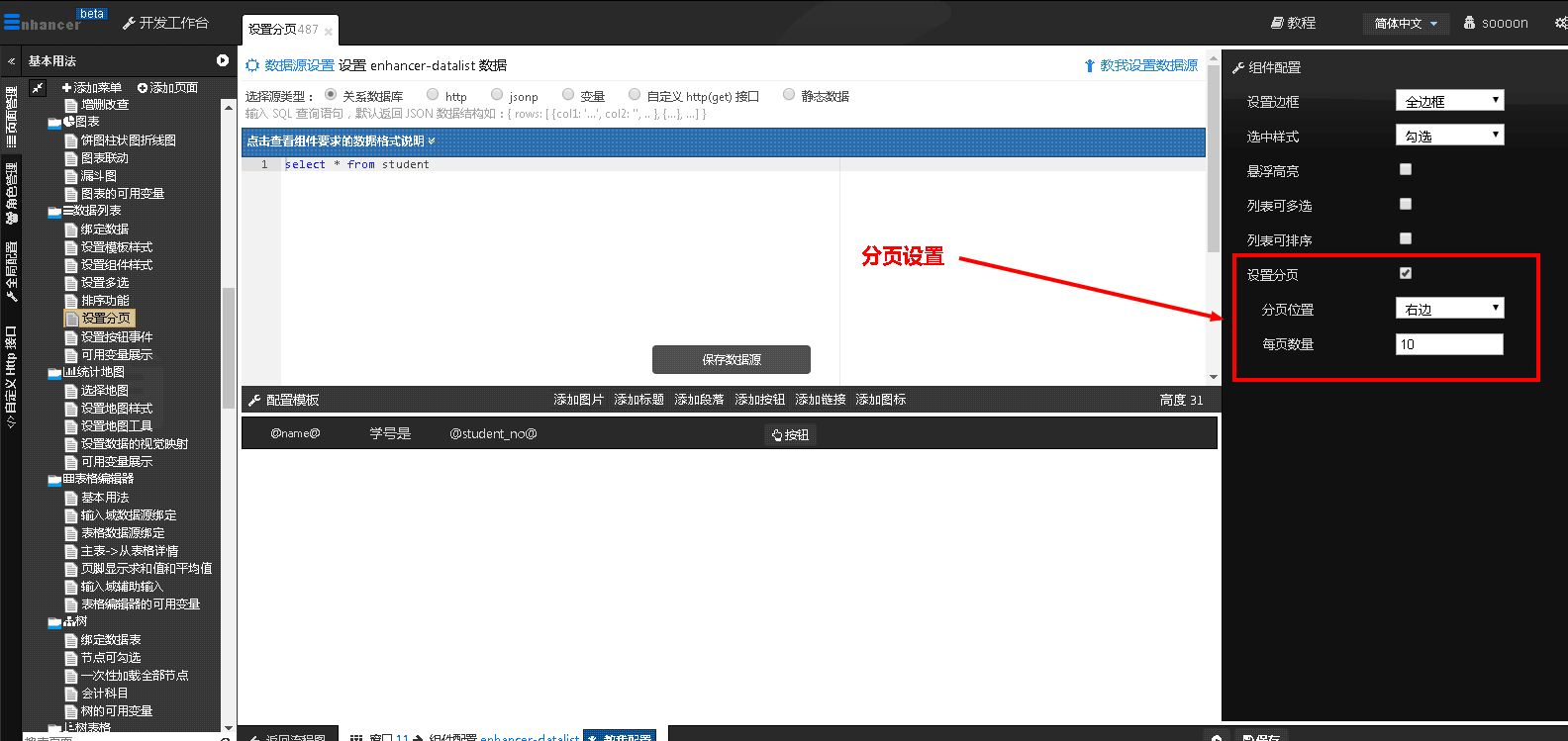Viewport: 1568px width, 741px height.
Task: Open the 简体中文 language dropdown
Action: tap(1406, 24)
